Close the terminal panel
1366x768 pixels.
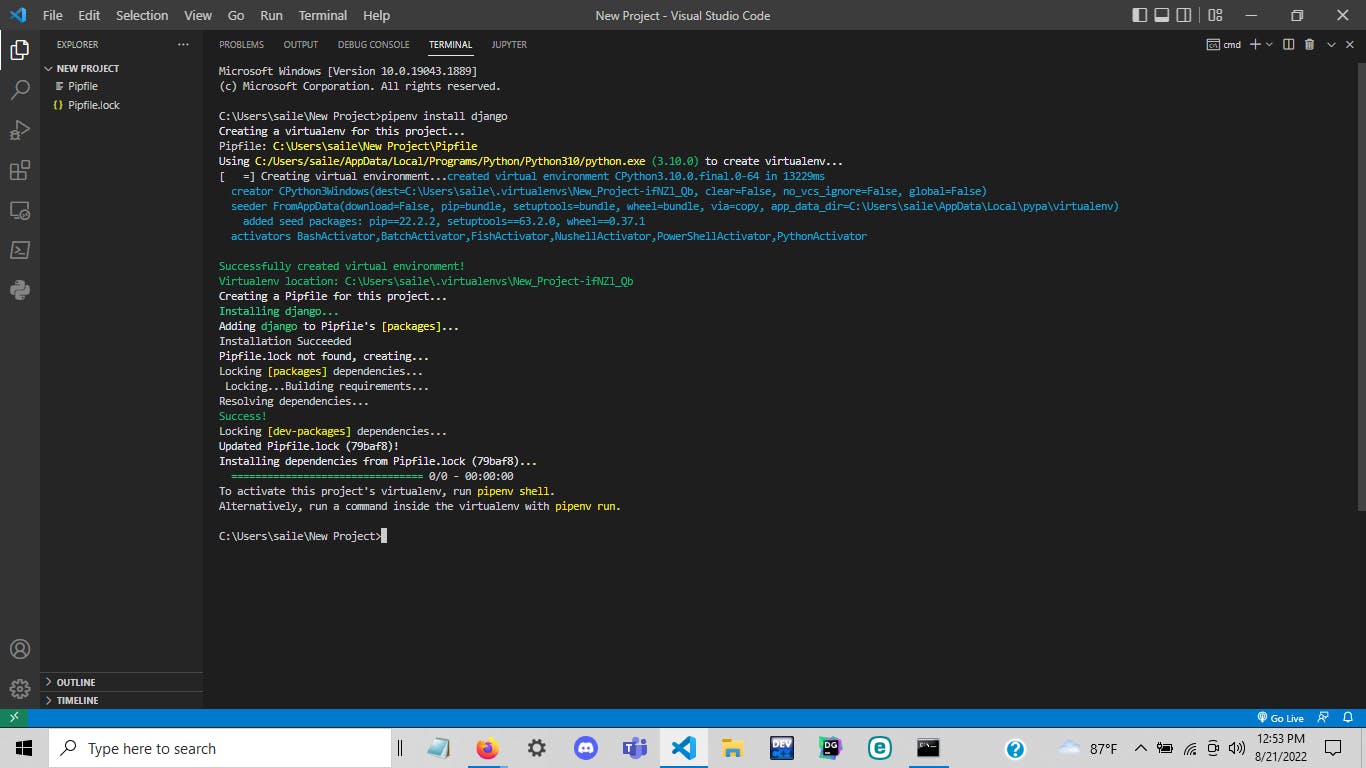[x=1349, y=44]
